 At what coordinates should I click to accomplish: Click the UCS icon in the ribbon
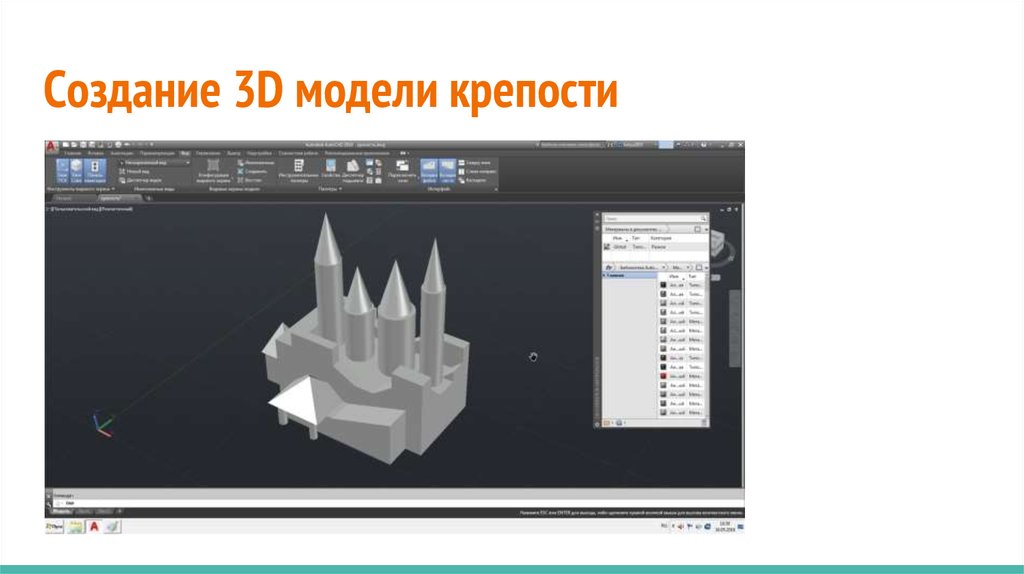coord(62,171)
